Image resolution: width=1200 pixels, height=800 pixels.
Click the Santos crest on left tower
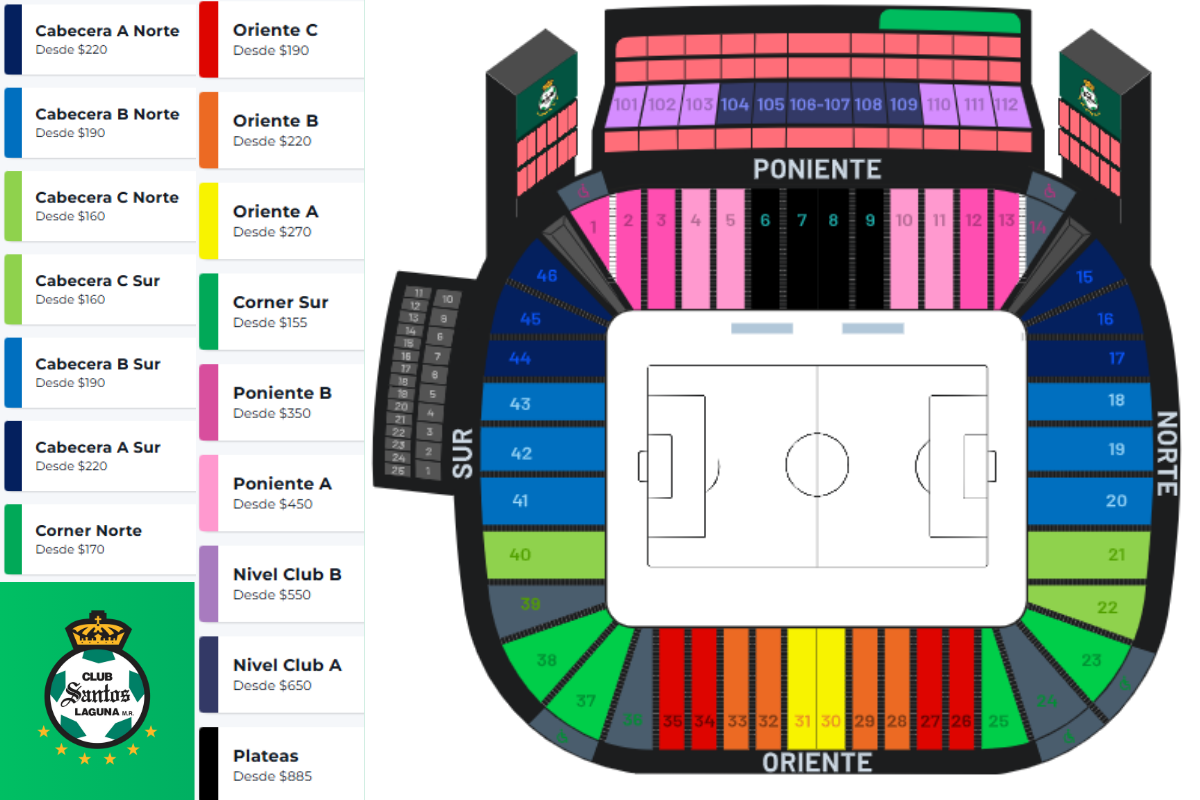coord(546,98)
